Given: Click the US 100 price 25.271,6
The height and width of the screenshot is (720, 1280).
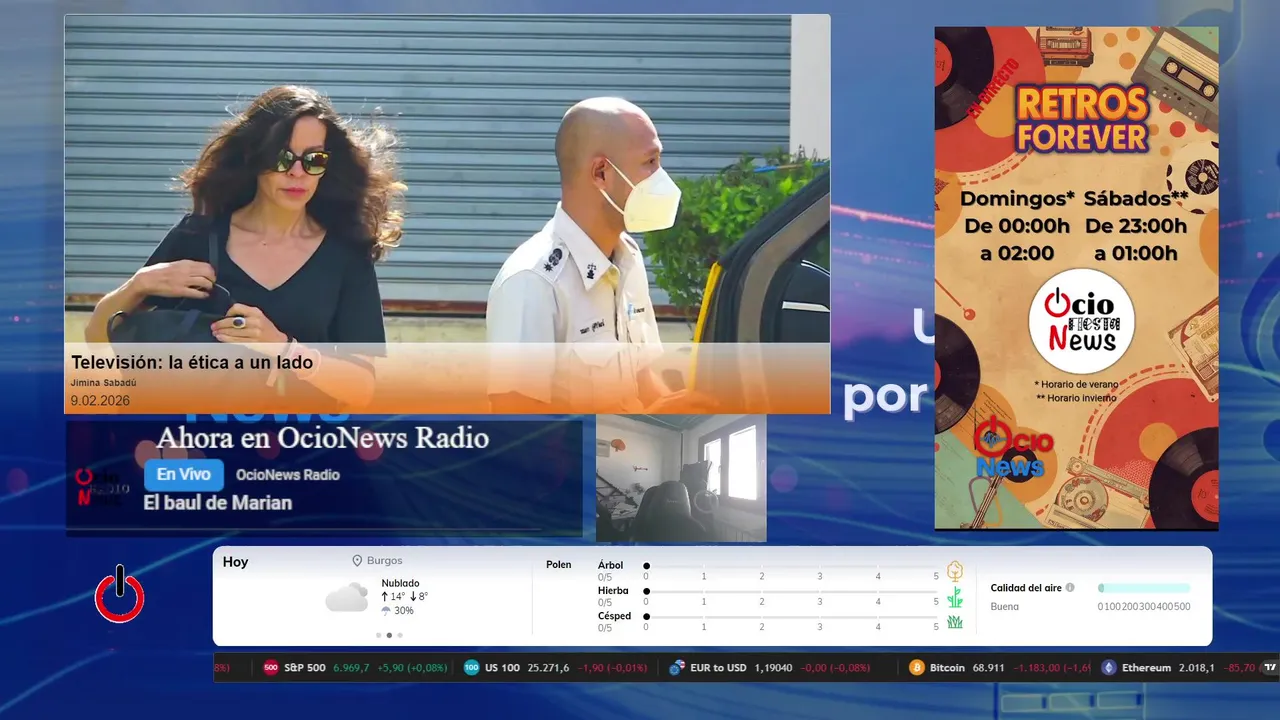Looking at the screenshot, I should (x=548, y=668).
